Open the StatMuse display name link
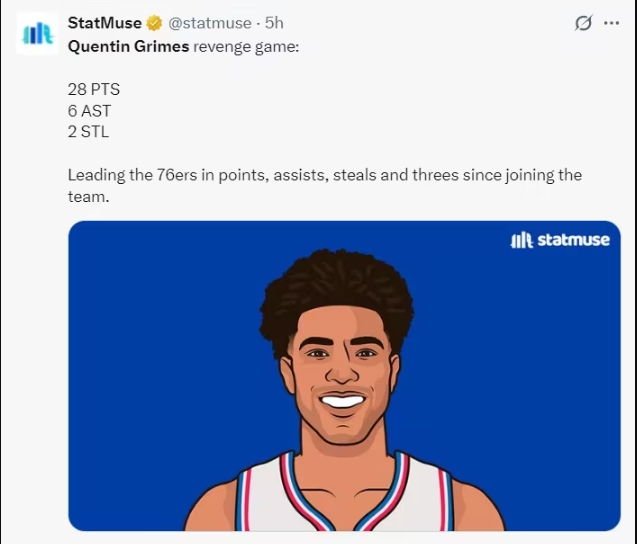This screenshot has height=544, width=637. tap(105, 23)
